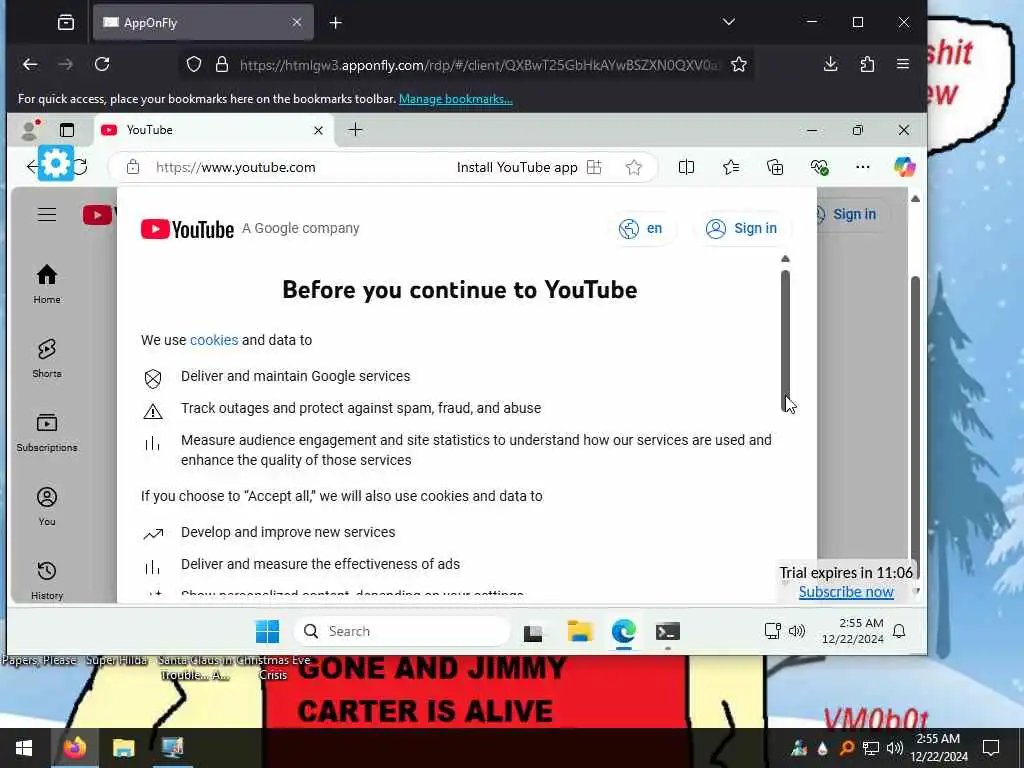
Task: Click Sign in button in consent dialog
Action: tap(742, 229)
